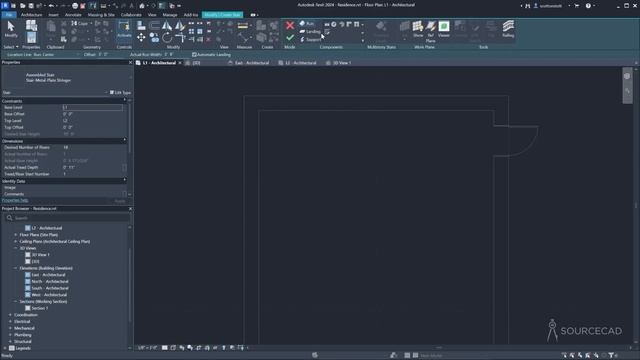Click the red Cancel Edit Mode X
The width and height of the screenshot is (640, 360).
(x=290, y=25)
